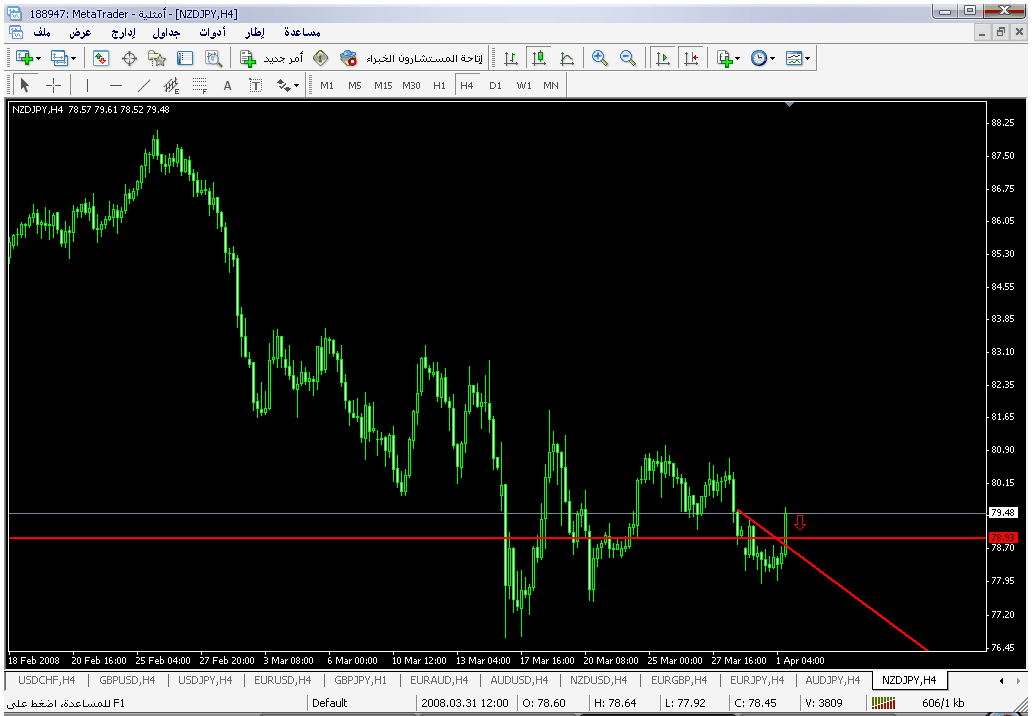
Task: Pick the trendline drawing tool
Action: click(x=143, y=85)
